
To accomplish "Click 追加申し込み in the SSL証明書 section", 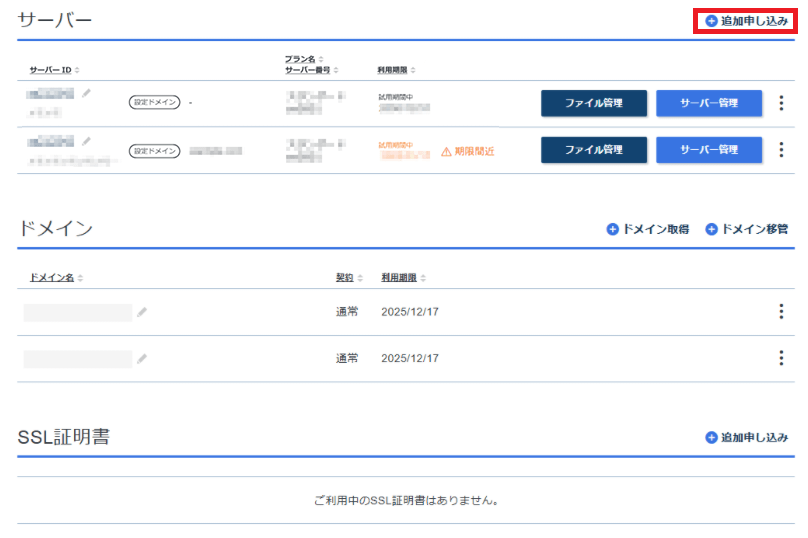I will [x=746, y=438].
